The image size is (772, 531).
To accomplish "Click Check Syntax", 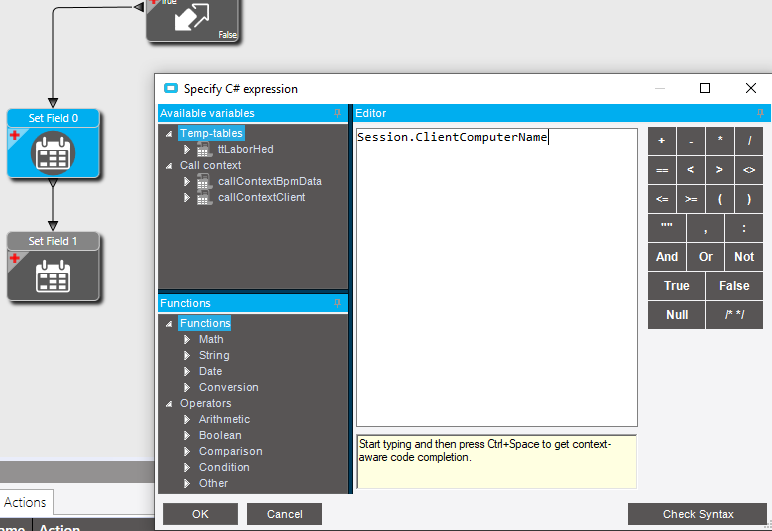I will [x=698, y=514].
